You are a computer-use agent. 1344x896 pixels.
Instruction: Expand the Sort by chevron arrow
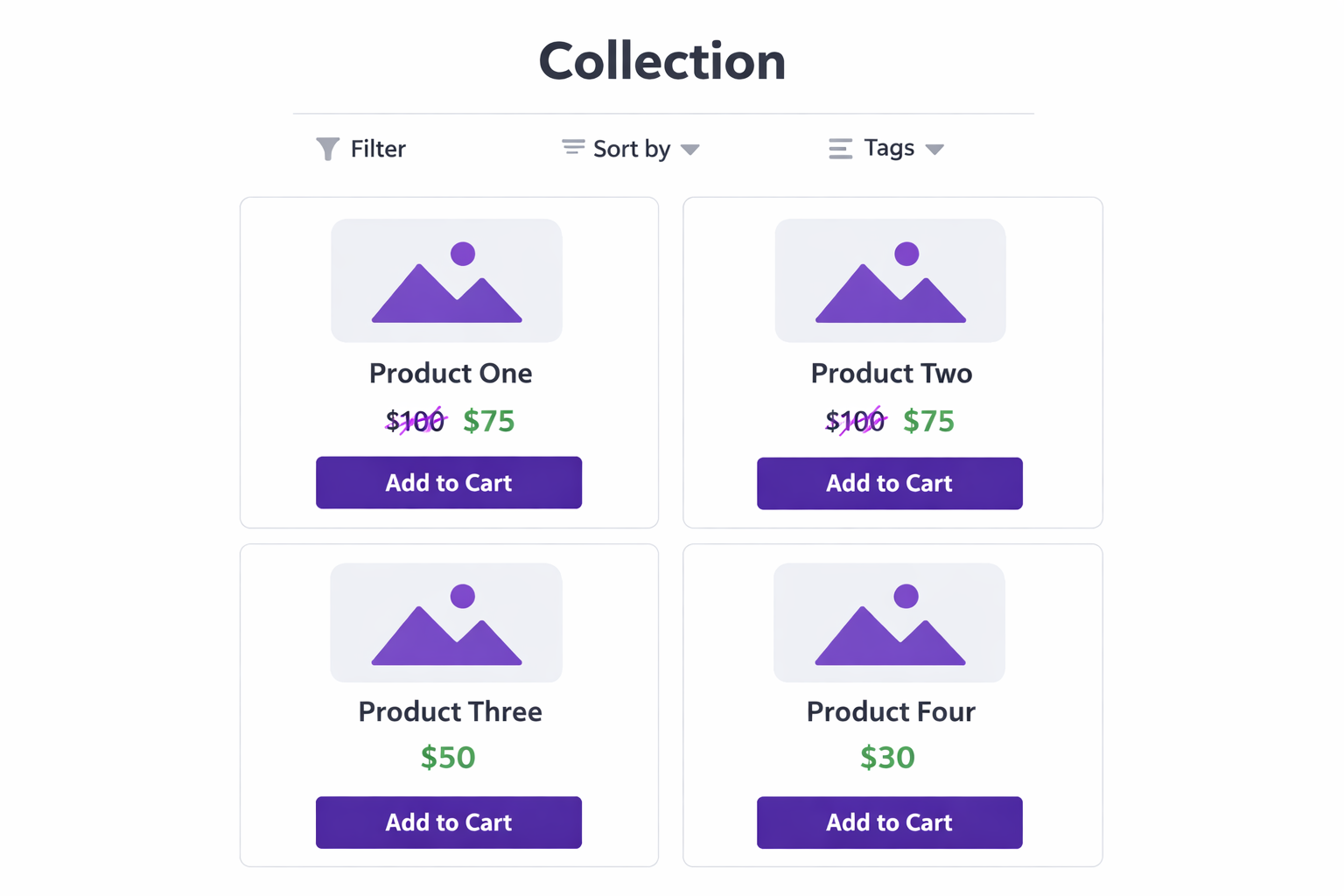click(x=690, y=149)
